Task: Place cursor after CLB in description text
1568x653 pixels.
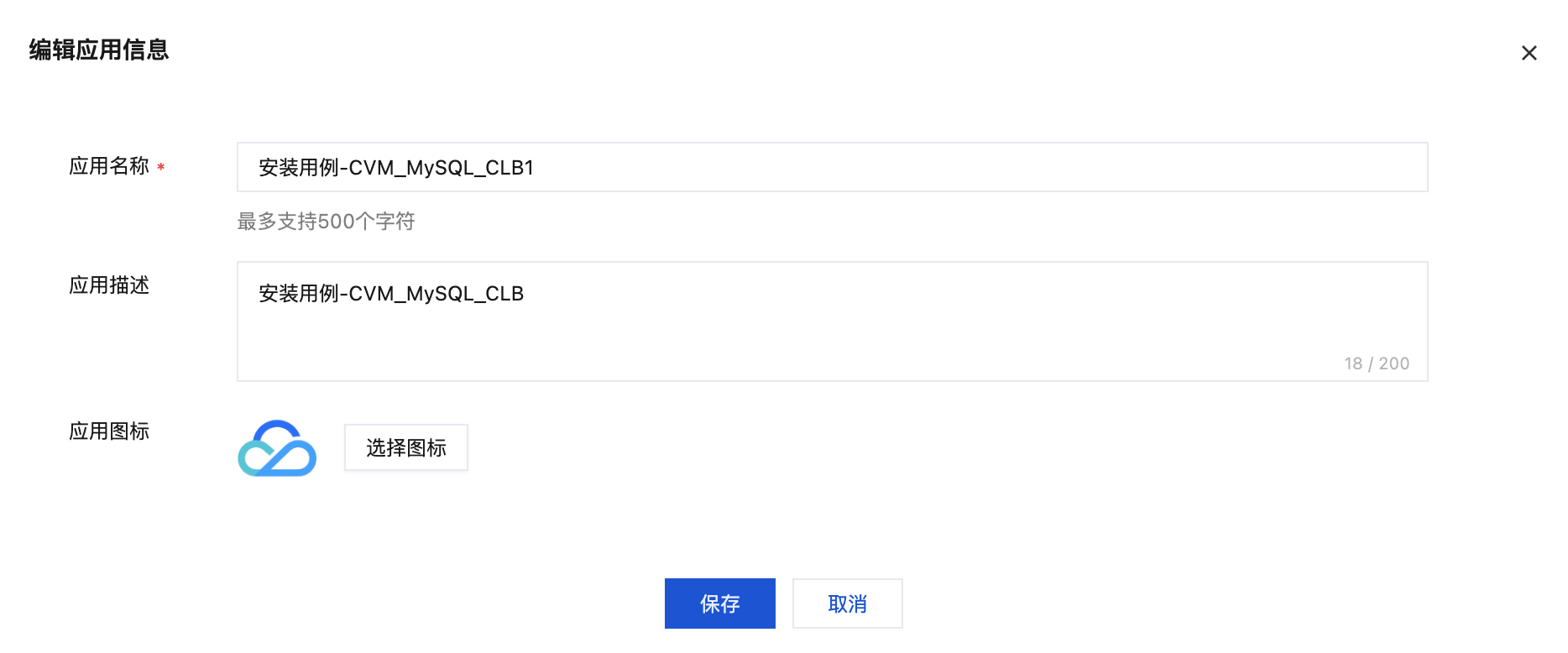Action: (525, 294)
